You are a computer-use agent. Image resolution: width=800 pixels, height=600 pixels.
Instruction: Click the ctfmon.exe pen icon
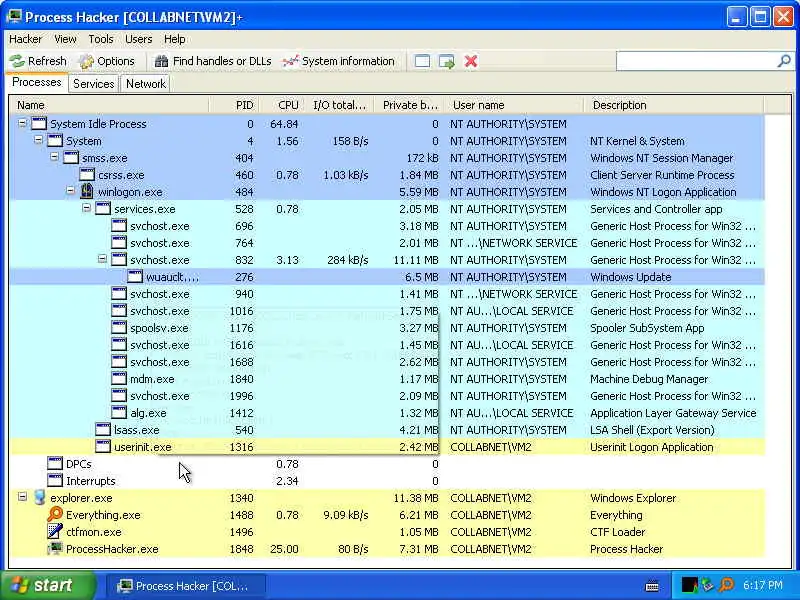click(55, 531)
